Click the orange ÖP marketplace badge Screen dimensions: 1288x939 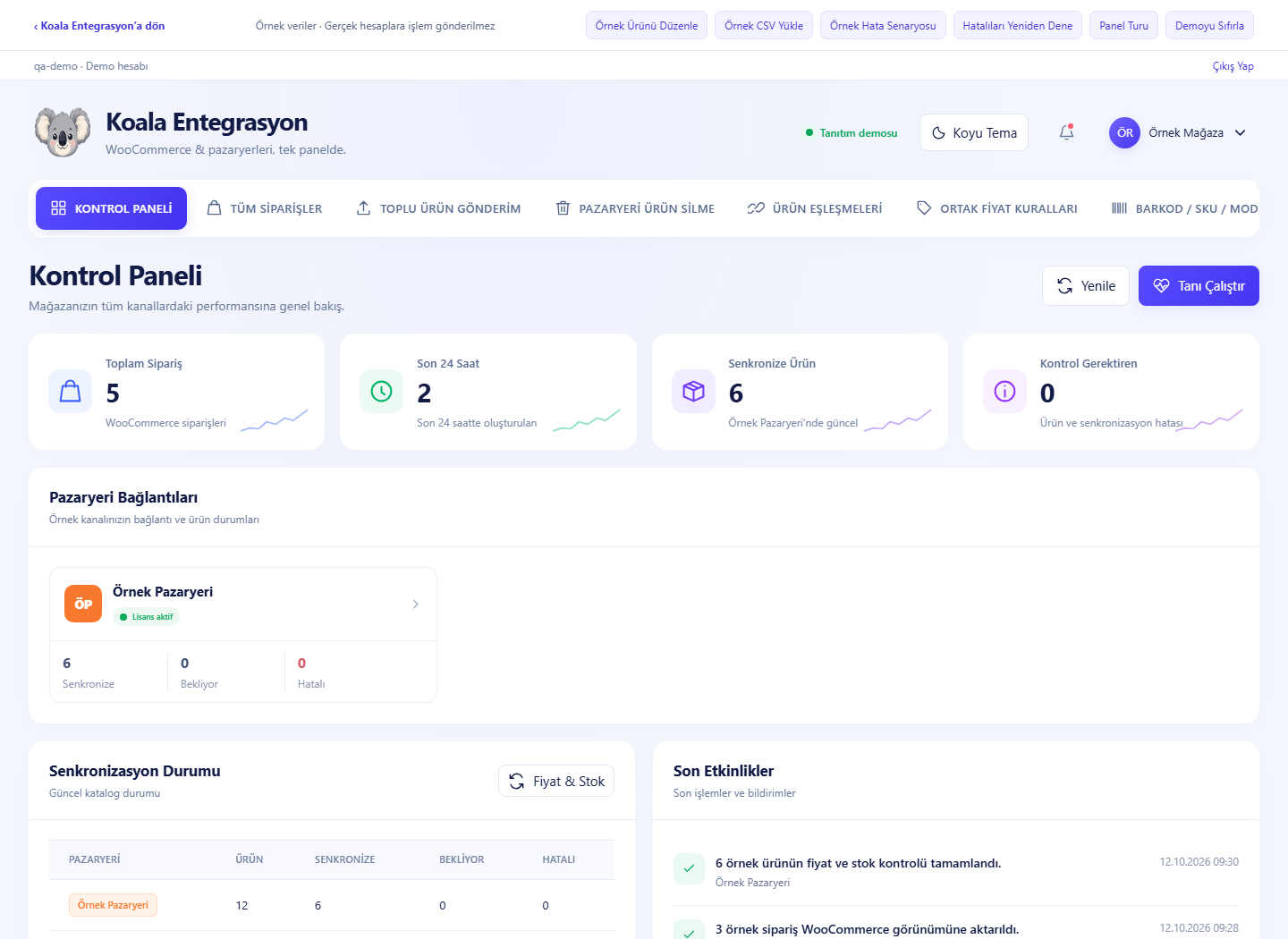(x=83, y=604)
